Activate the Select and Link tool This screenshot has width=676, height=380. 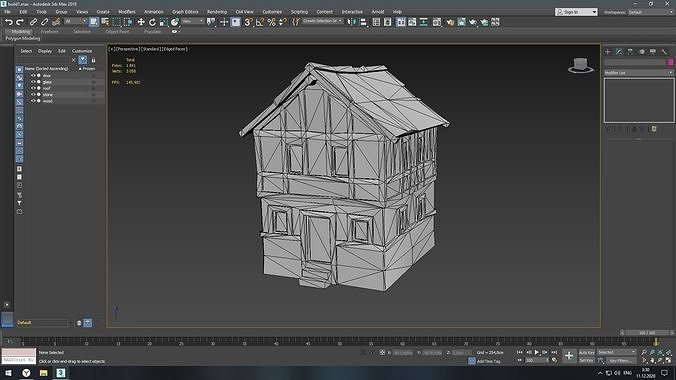click(33, 22)
